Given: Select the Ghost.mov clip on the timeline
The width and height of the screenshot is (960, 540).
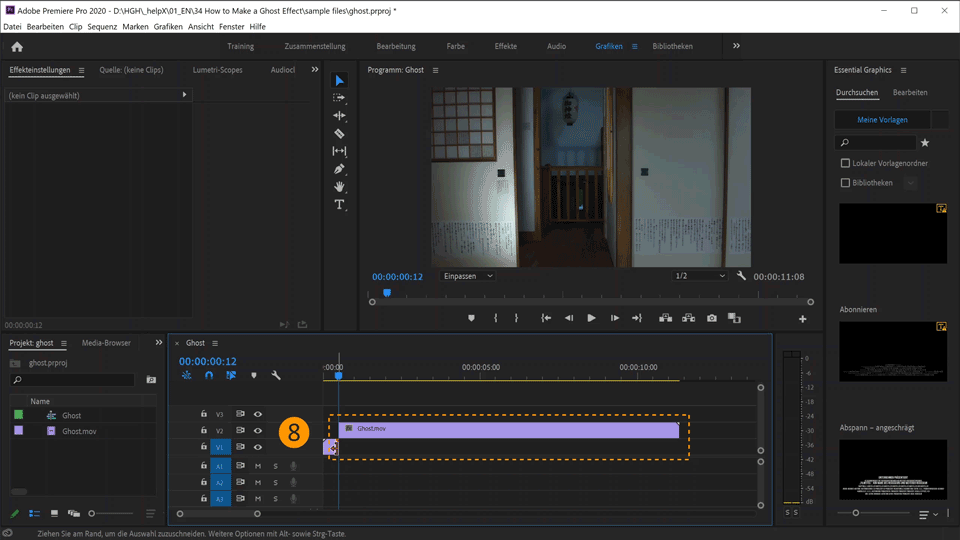Looking at the screenshot, I should click(x=510, y=429).
